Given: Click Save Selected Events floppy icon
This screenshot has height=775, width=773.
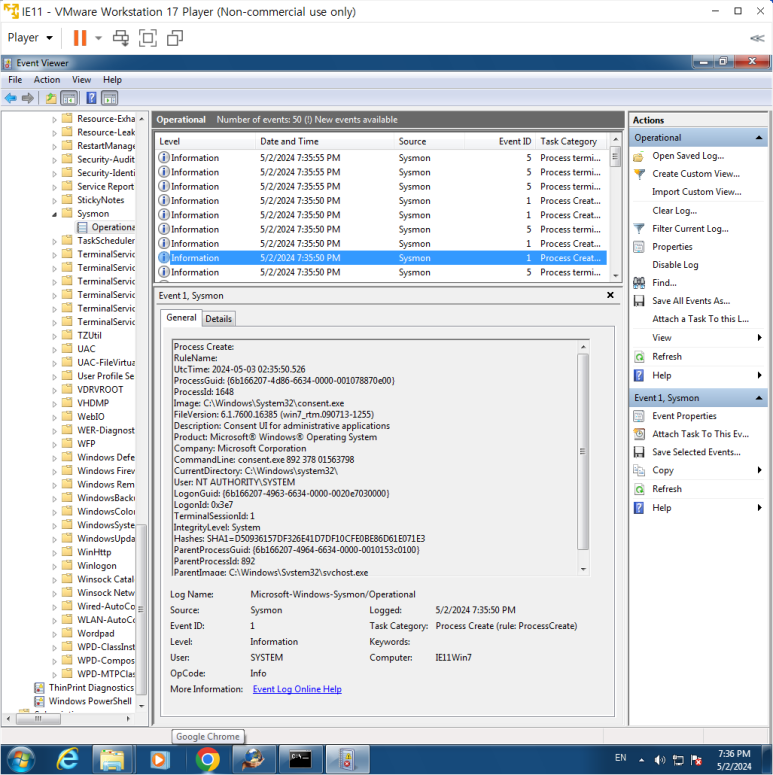Looking at the screenshot, I should (639, 452).
